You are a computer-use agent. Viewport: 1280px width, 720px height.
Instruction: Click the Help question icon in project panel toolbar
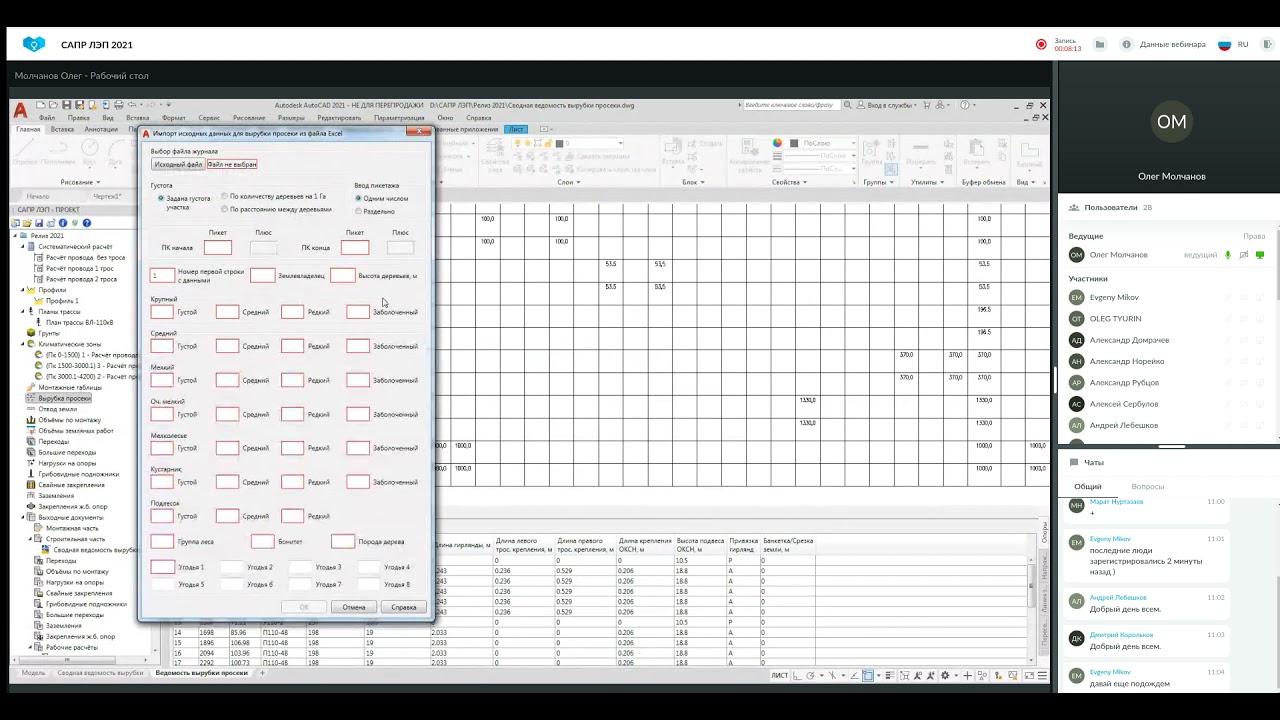(87, 223)
